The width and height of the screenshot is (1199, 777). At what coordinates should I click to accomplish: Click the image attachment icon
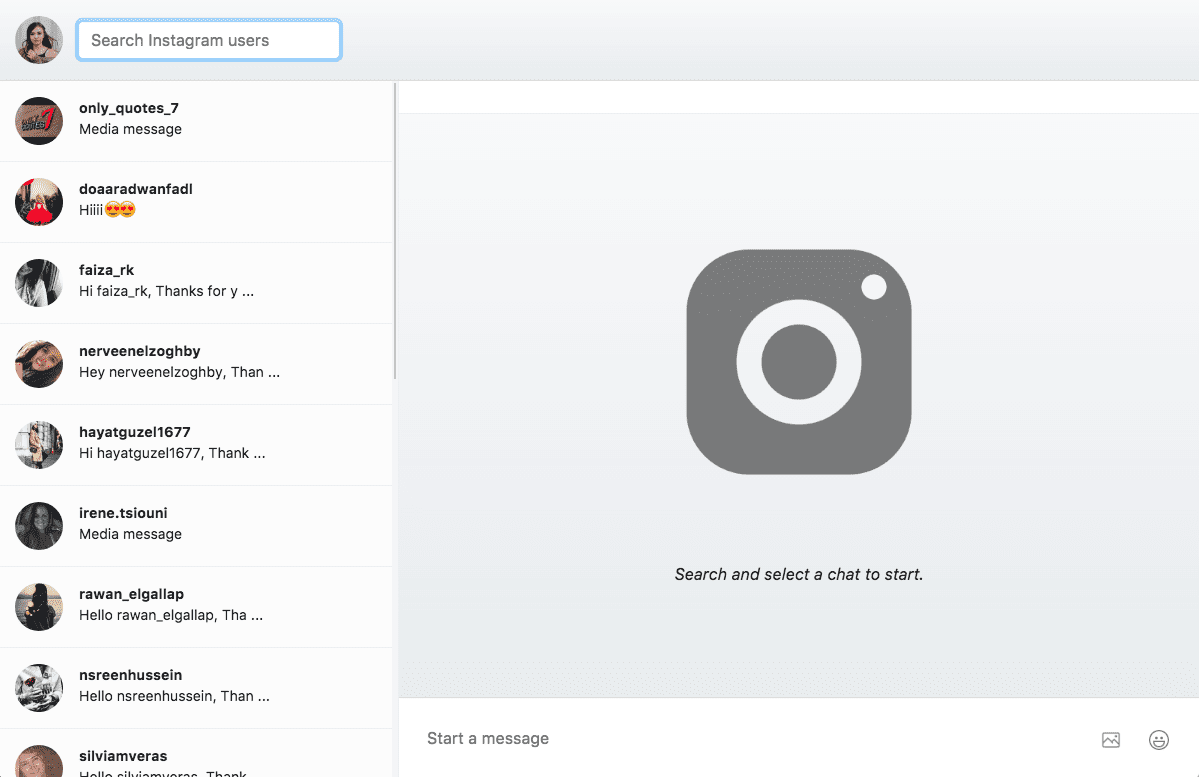click(1110, 740)
